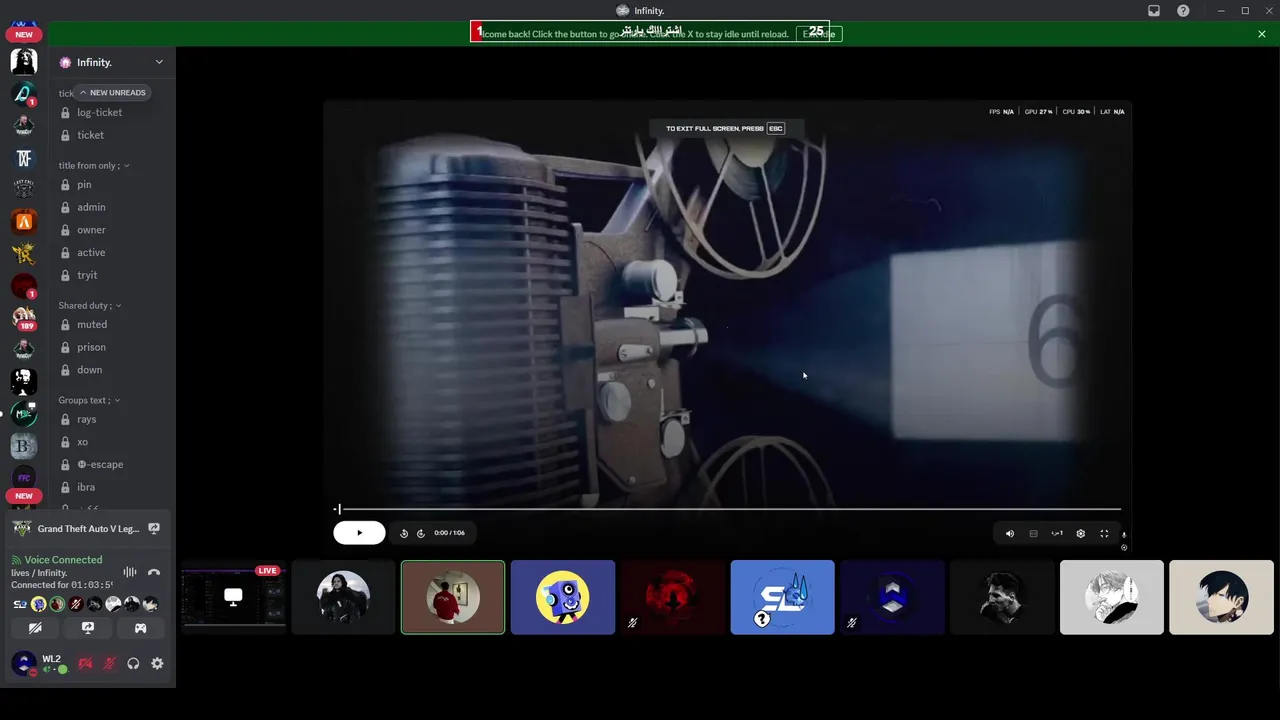Jump to NEW UNREADS pill
Image resolution: width=1280 pixels, height=720 pixels.
click(113, 92)
